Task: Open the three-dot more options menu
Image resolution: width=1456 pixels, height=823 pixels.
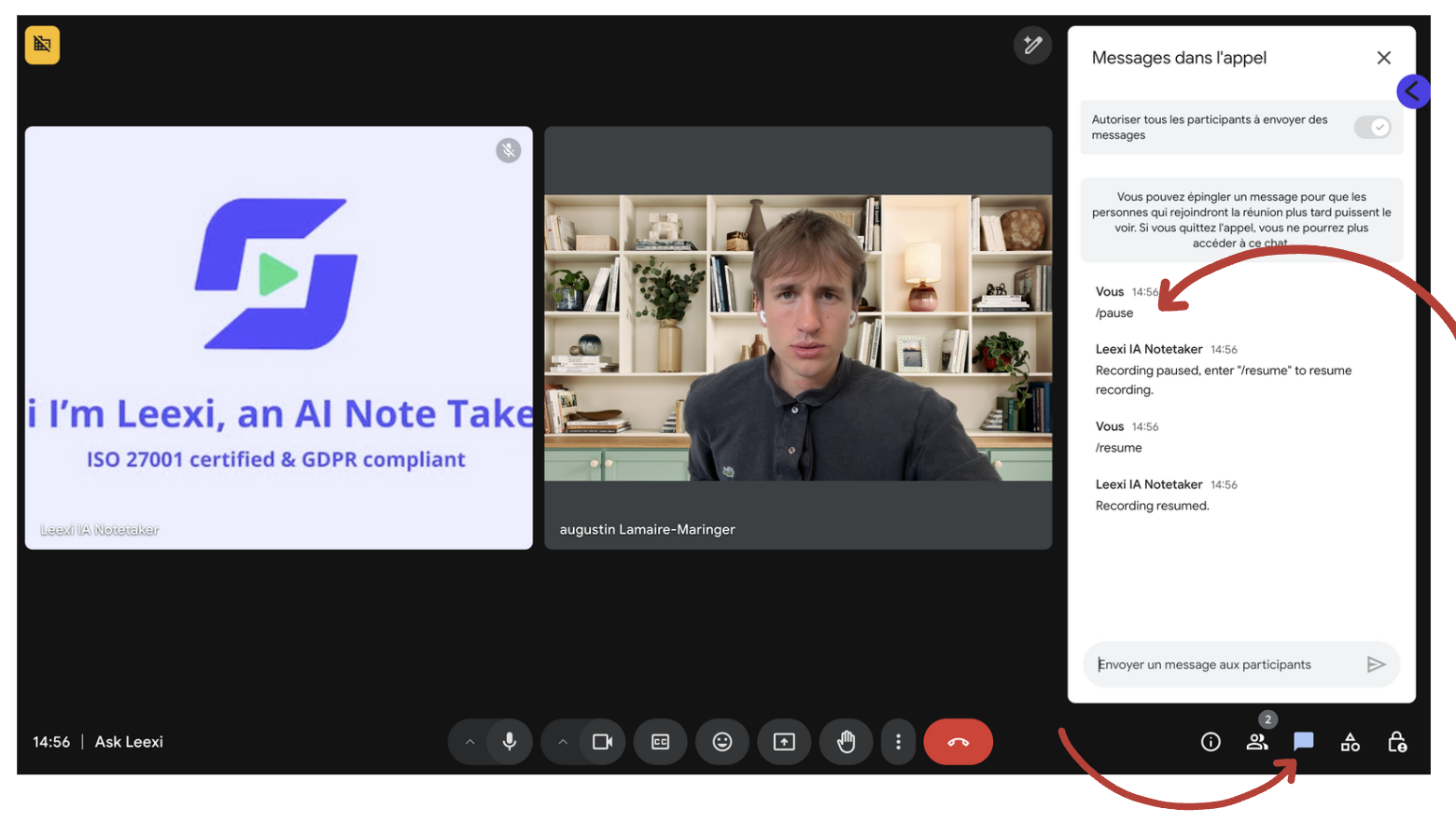Action: [899, 742]
